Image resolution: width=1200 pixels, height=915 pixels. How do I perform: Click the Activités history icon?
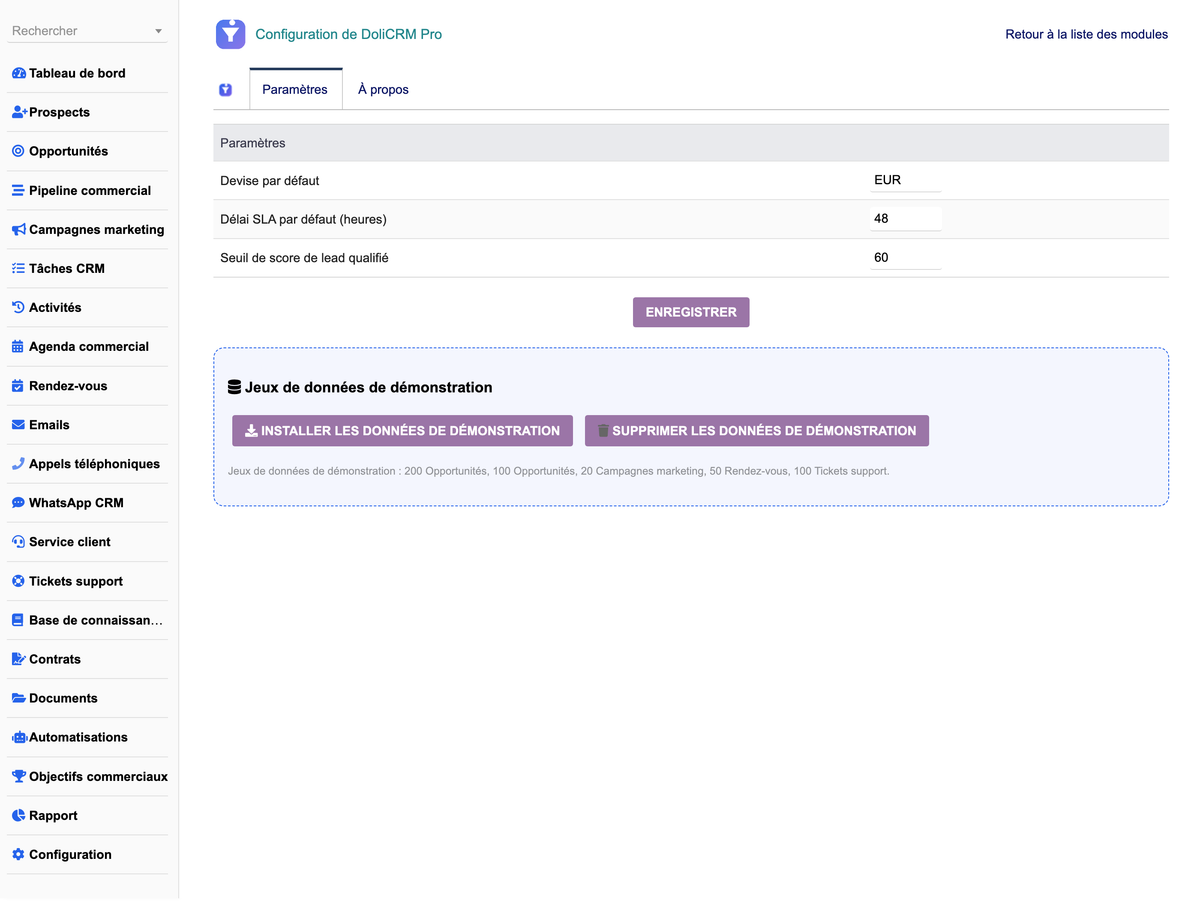click(18, 308)
